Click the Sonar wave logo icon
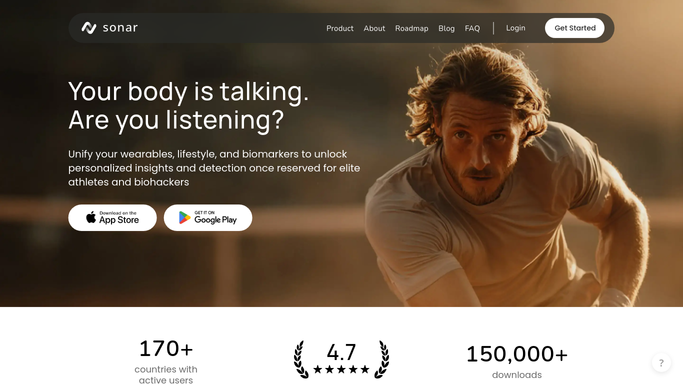The height and width of the screenshot is (384, 683). pos(89,28)
